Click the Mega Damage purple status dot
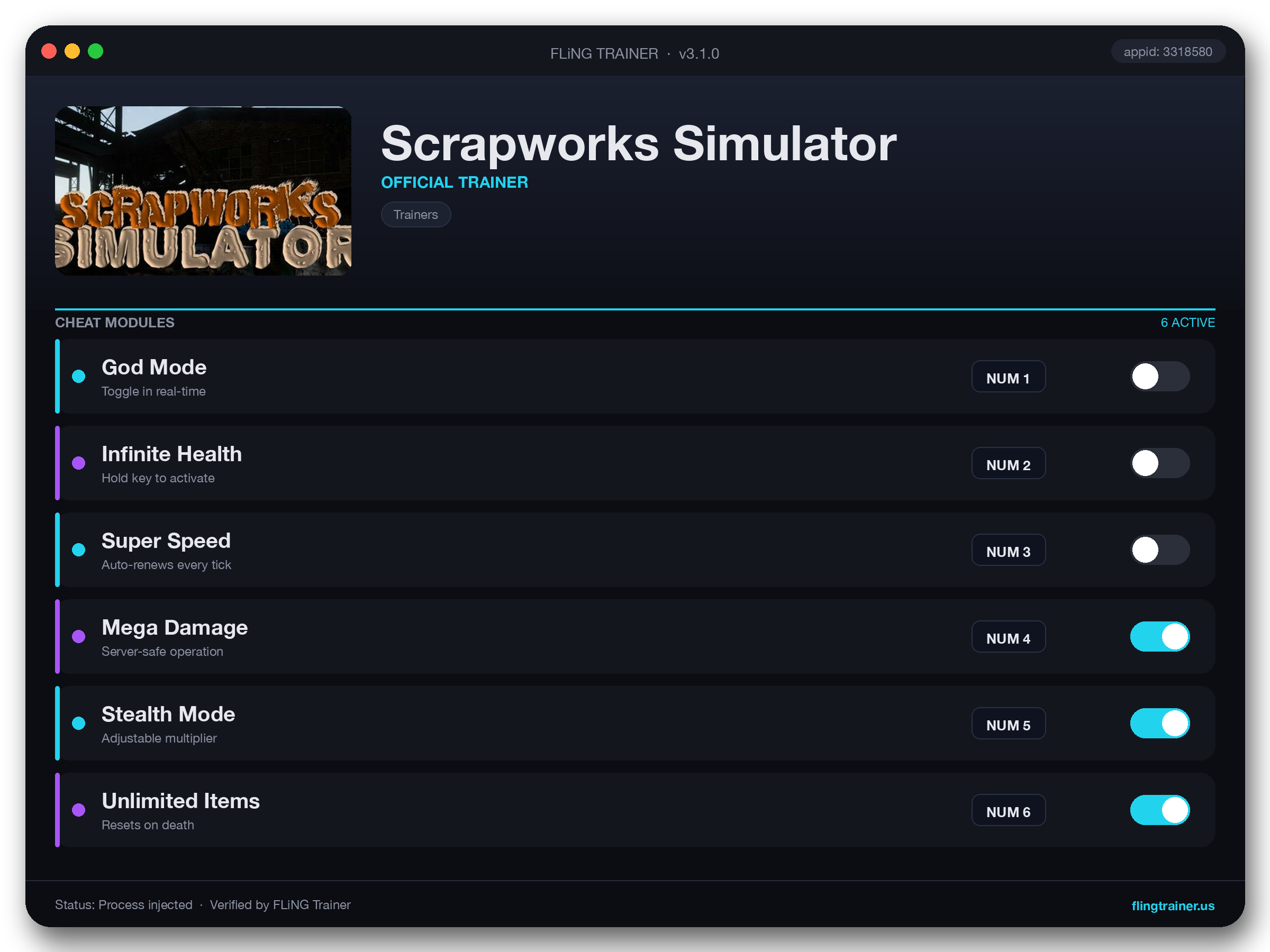1270x952 pixels. click(79, 636)
